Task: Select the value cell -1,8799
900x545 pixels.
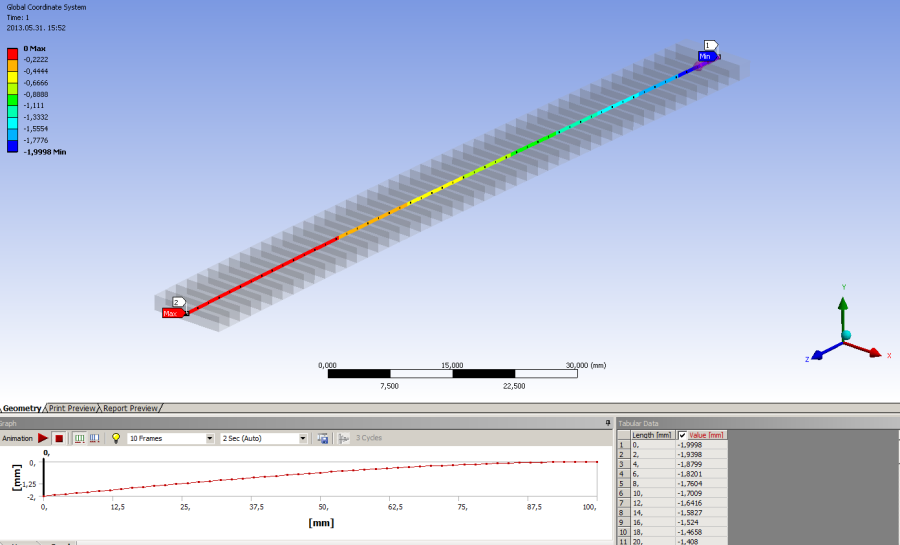Action: click(x=701, y=465)
